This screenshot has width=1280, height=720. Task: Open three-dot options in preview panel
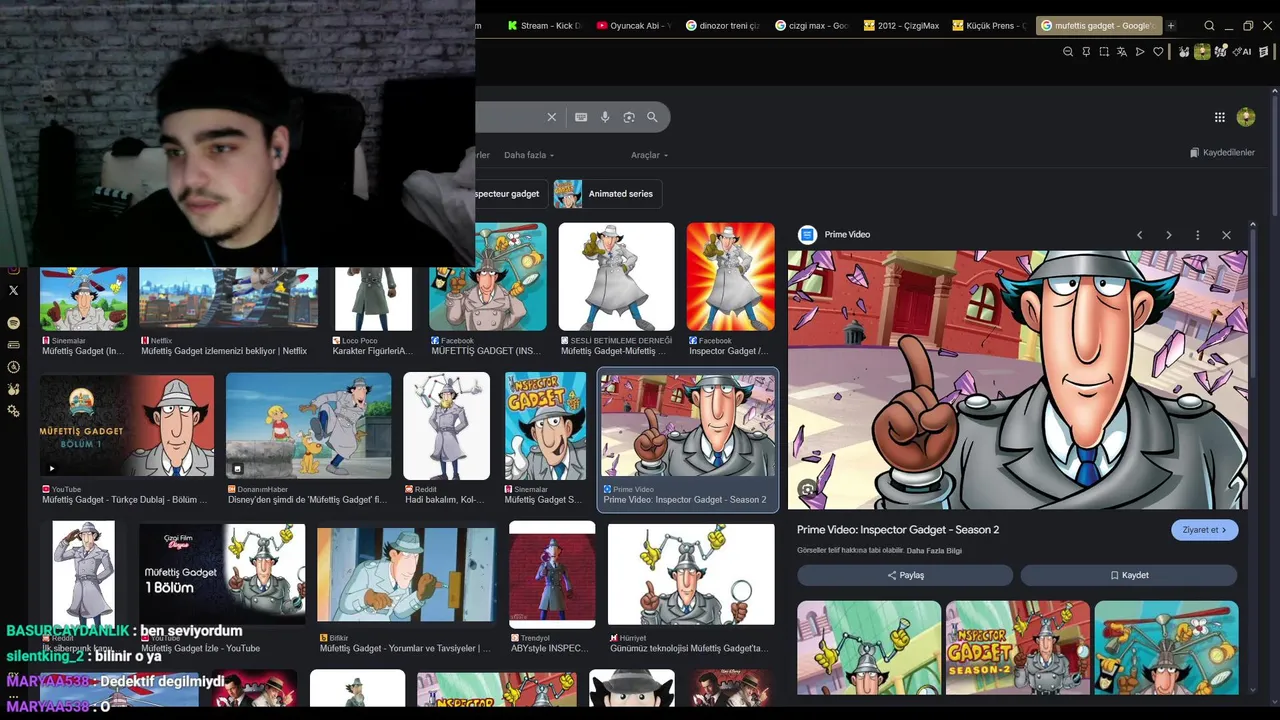point(1197,235)
